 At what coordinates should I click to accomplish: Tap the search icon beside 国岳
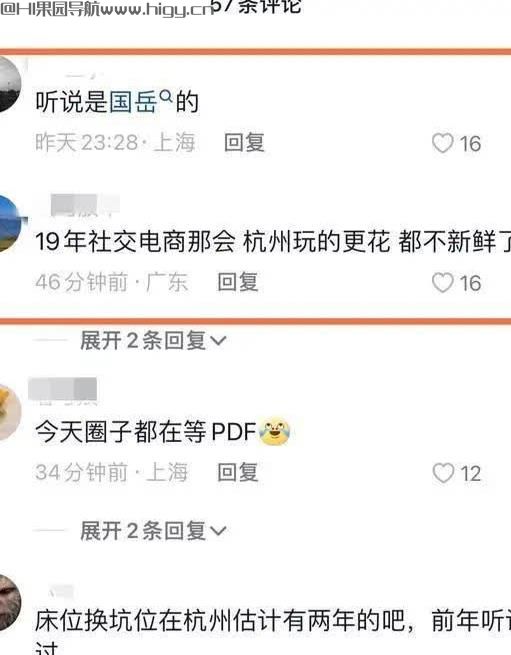pos(166,97)
